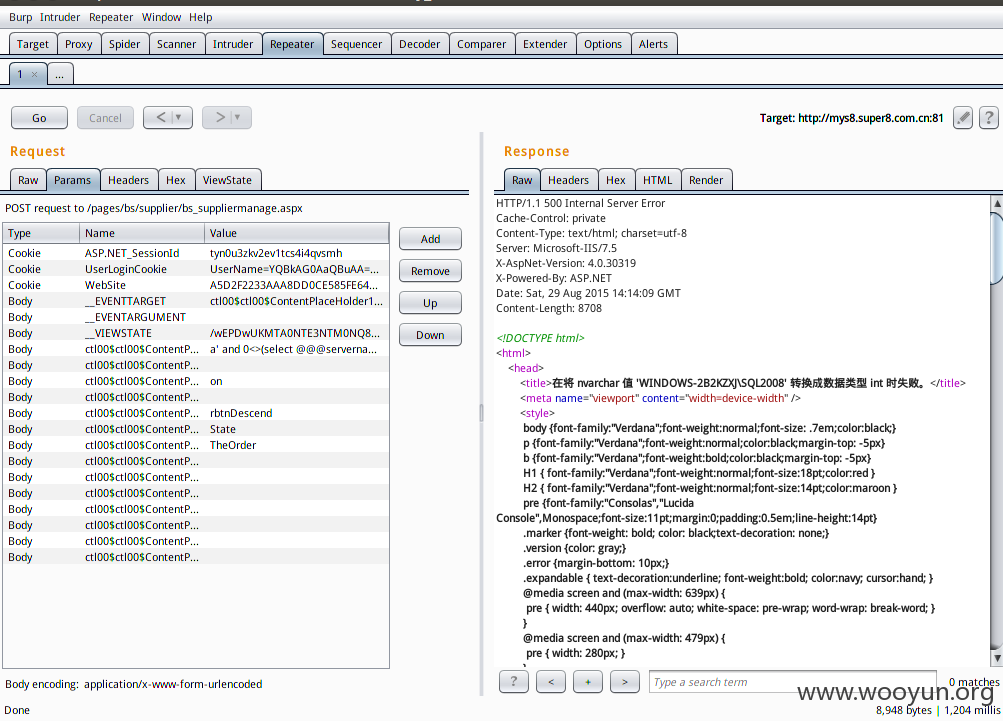Click the plus search options button
Image resolution: width=1003 pixels, height=721 pixels.
(x=588, y=681)
